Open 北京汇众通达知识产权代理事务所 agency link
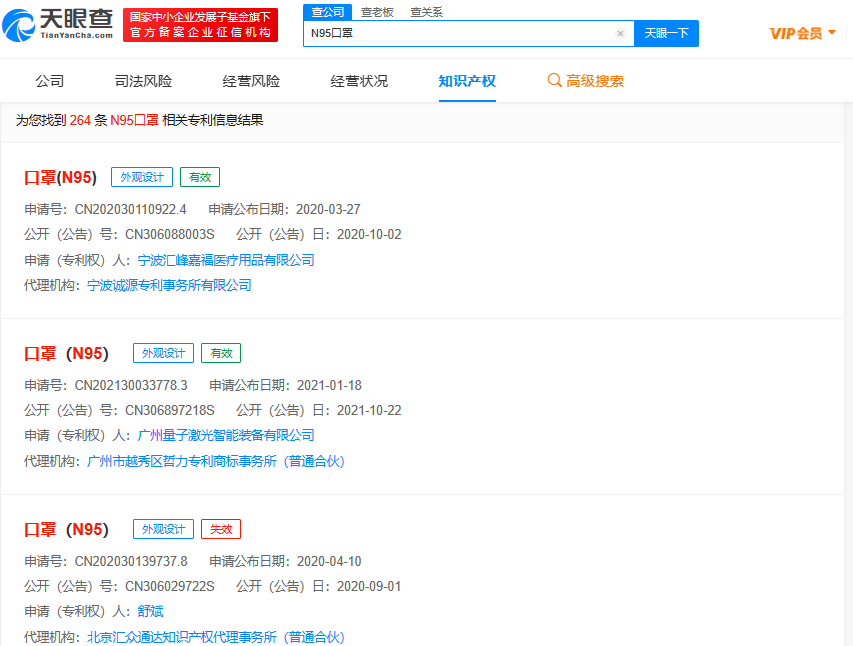The height and width of the screenshot is (646, 853). click(x=215, y=637)
